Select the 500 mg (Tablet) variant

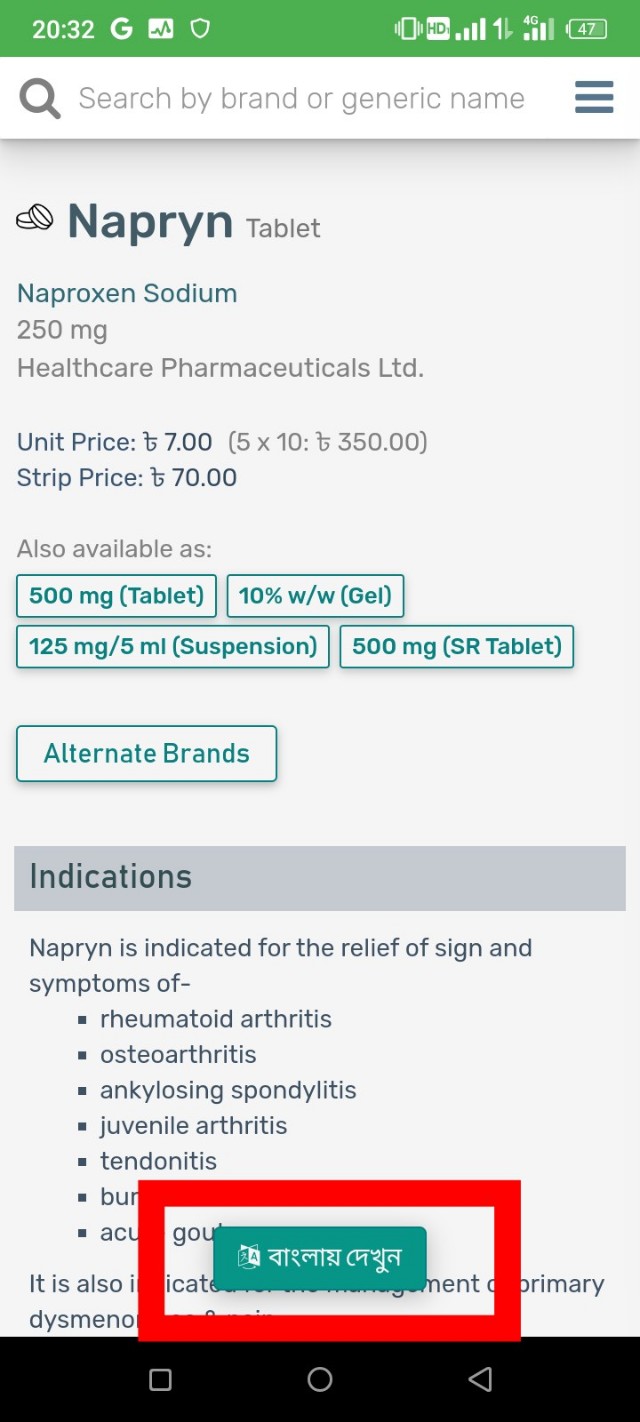point(116,596)
